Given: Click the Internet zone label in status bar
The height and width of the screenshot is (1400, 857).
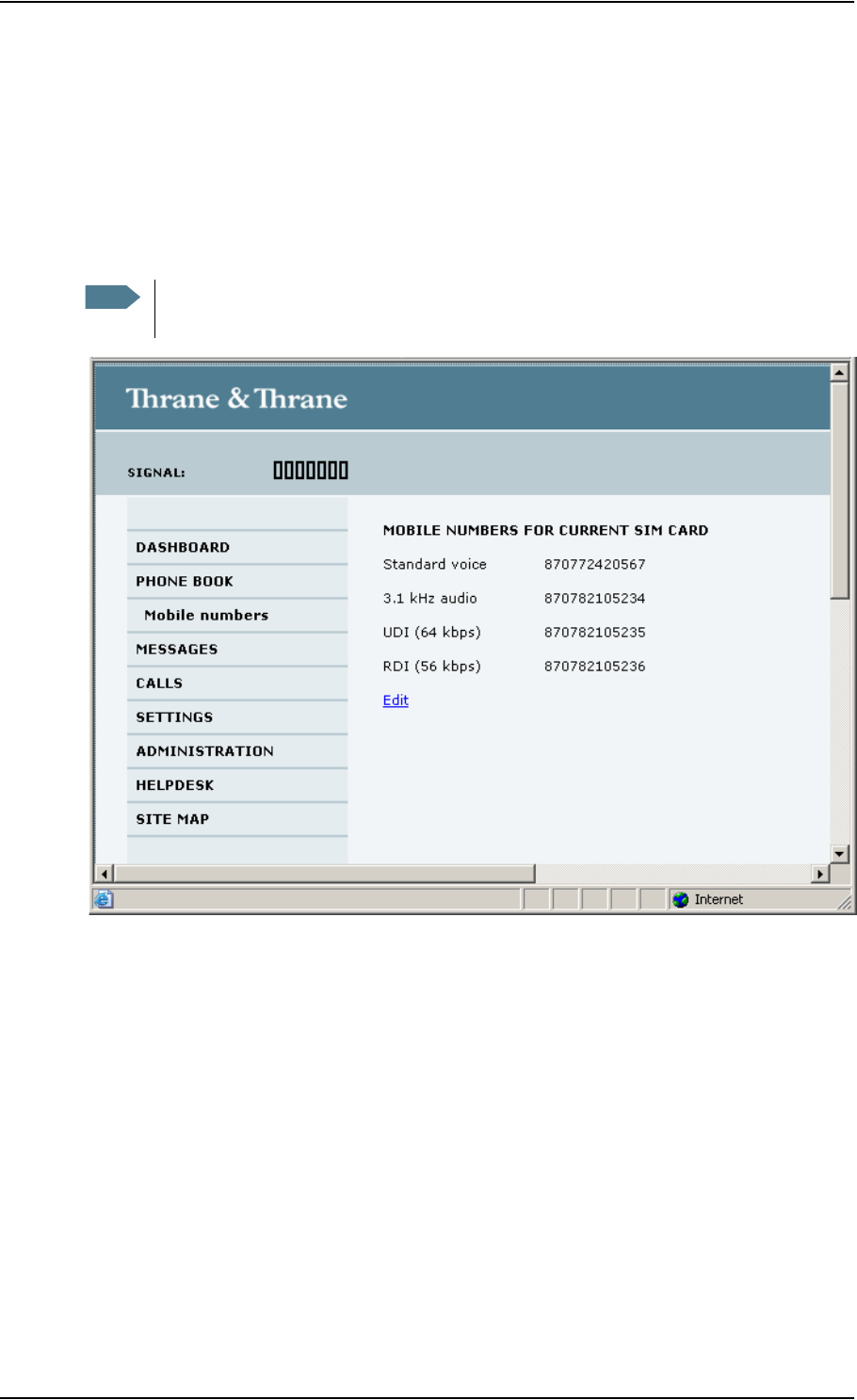Looking at the screenshot, I should (x=719, y=899).
